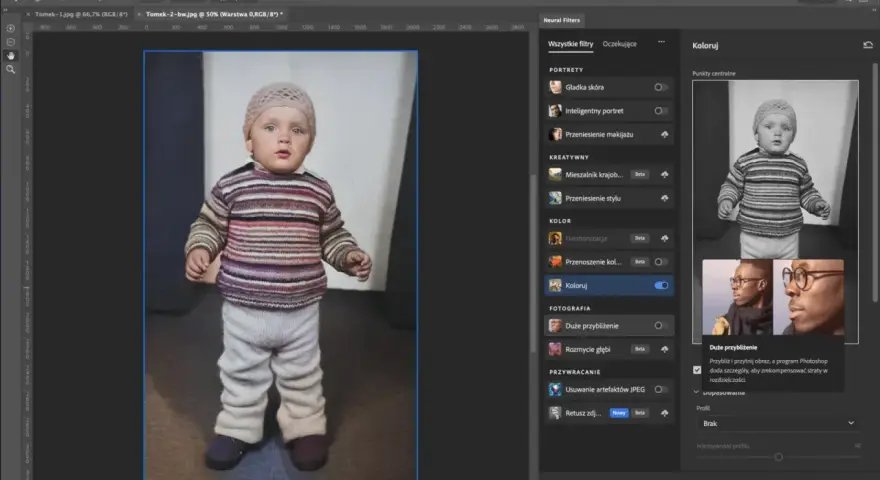Screen dimensions: 880x480
Task: Switch to the Tomek-1.jpg document tab
Action: (81, 14)
